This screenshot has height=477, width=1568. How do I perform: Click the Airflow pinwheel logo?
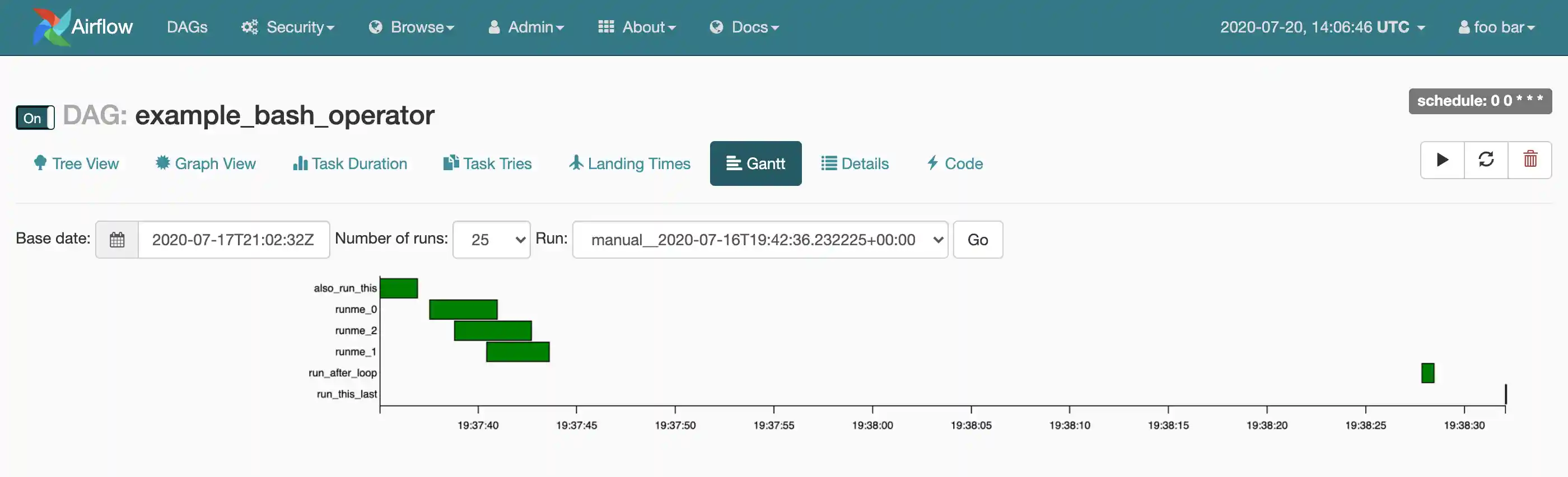[51, 27]
